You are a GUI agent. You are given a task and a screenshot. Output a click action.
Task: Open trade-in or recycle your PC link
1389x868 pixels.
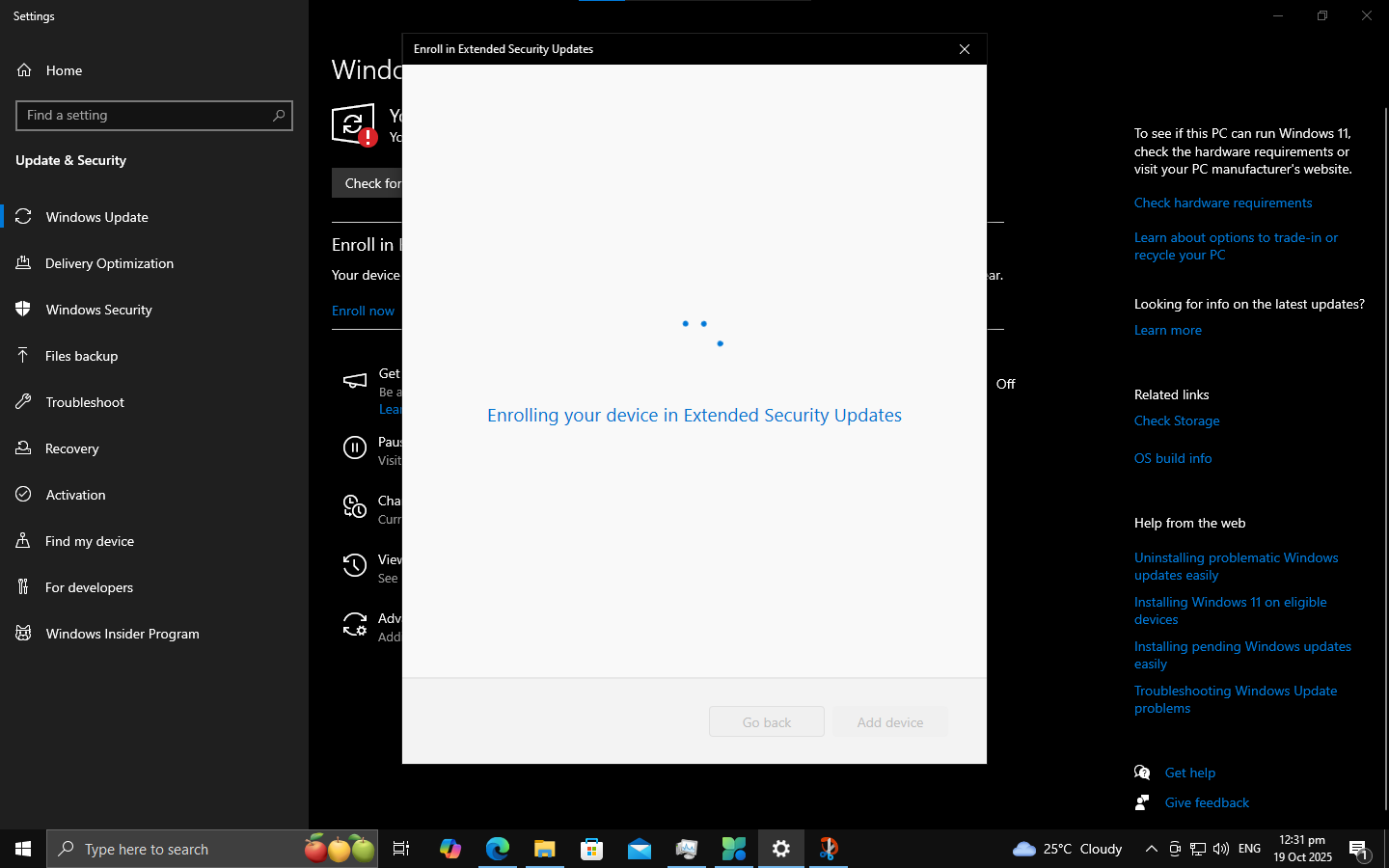click(1237, 246)
